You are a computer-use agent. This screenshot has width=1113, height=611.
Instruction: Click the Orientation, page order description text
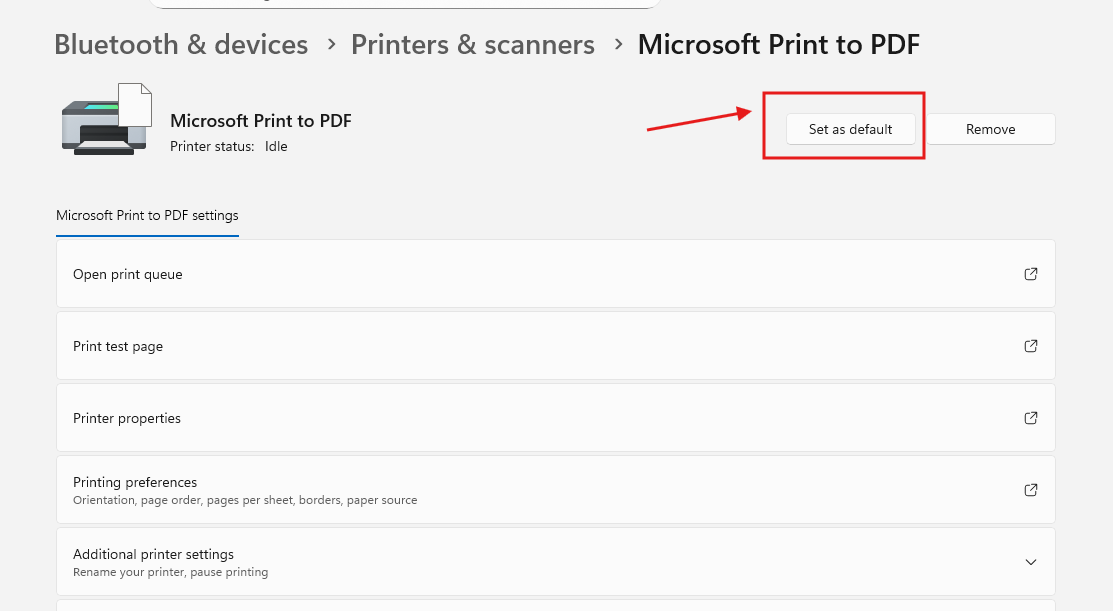(x=245, y=500)
